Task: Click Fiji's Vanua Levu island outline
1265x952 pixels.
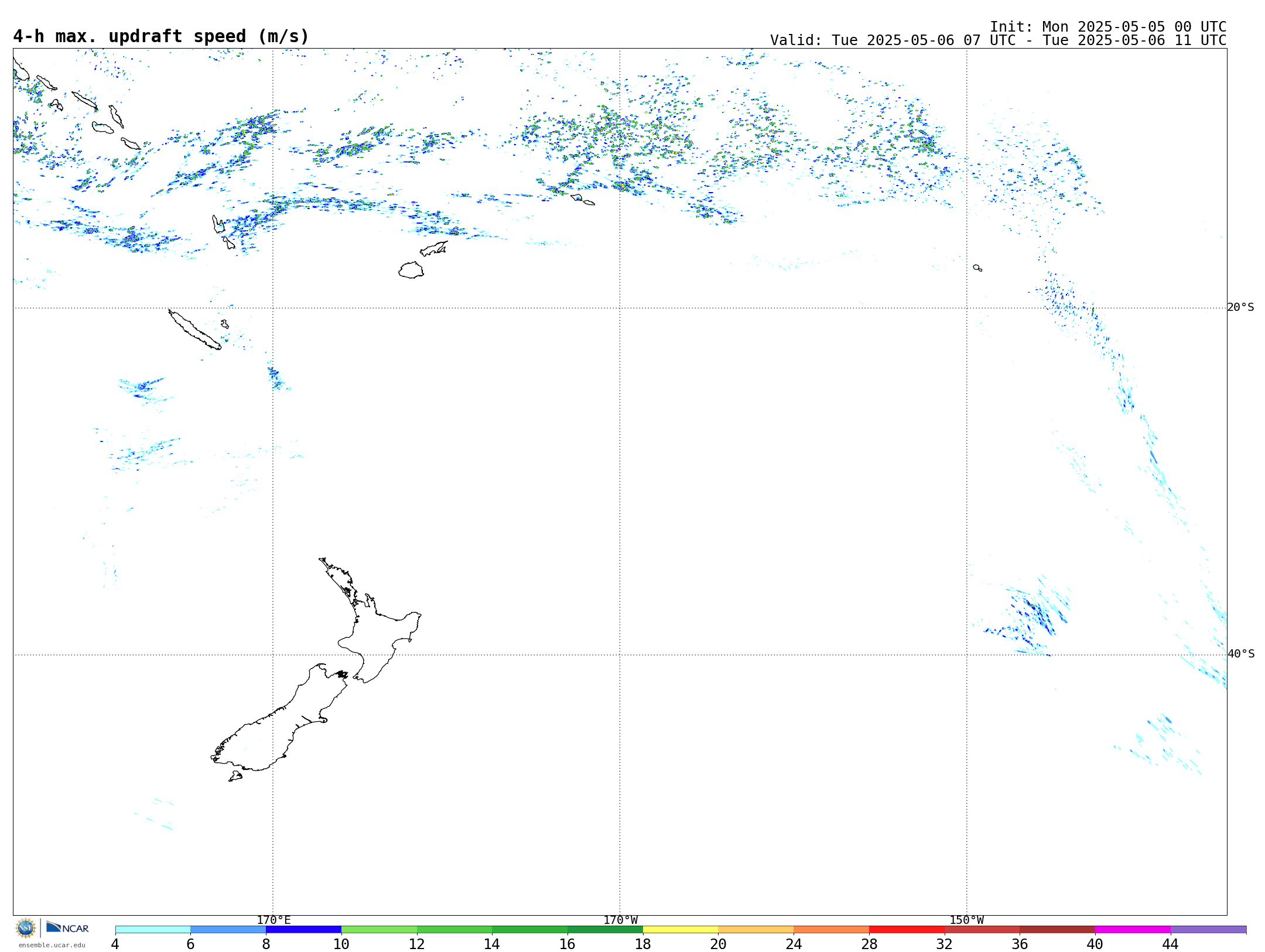Action: click(434, 249)
